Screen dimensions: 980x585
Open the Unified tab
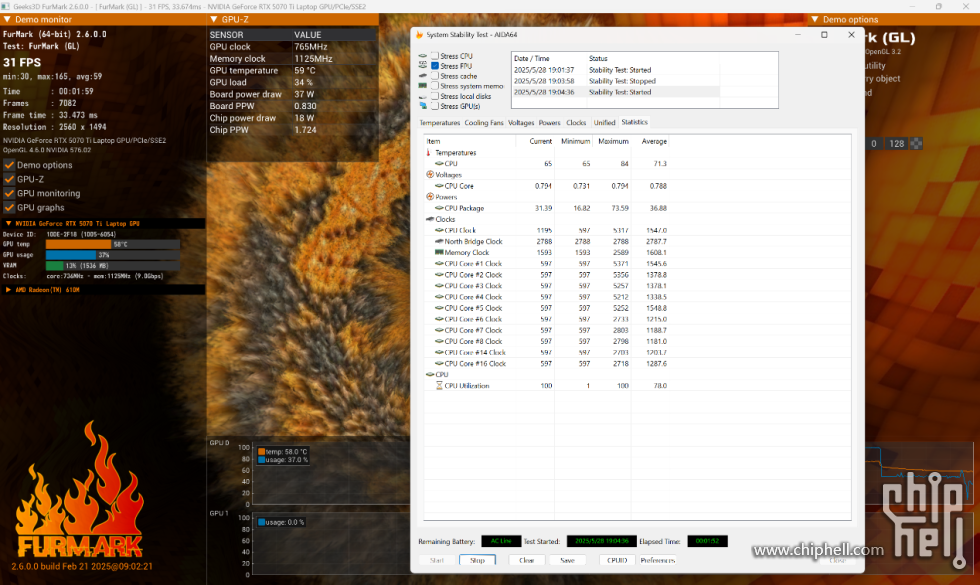[604, 122]
